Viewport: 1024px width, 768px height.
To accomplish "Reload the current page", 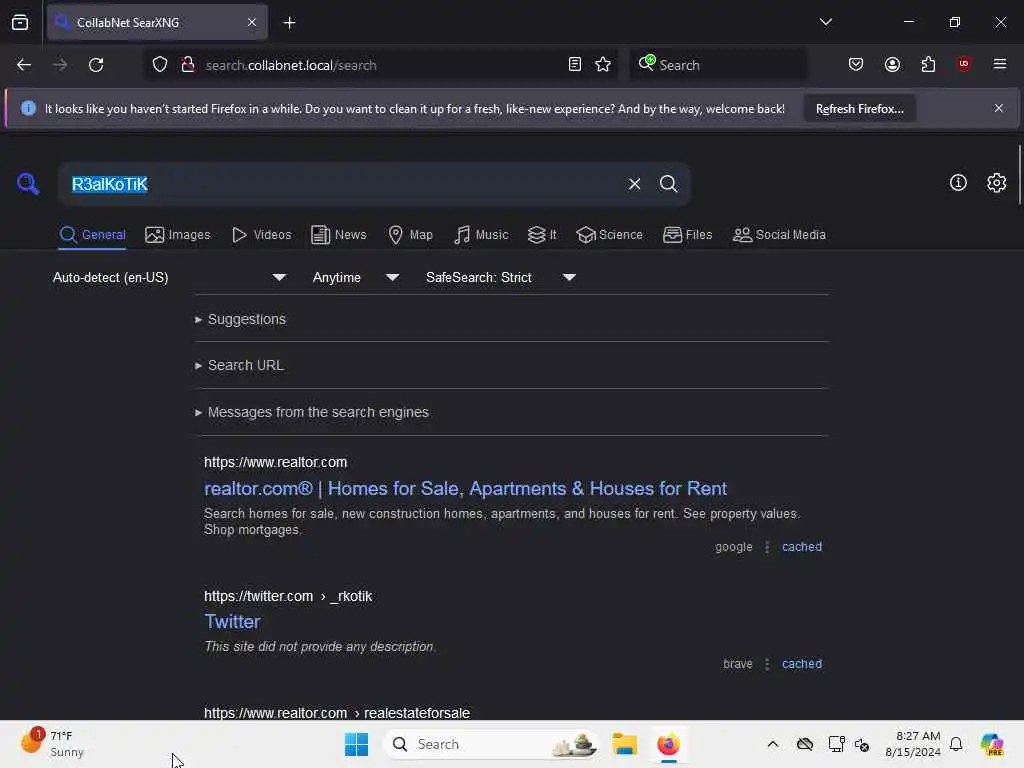I will (x=96, y=65).
